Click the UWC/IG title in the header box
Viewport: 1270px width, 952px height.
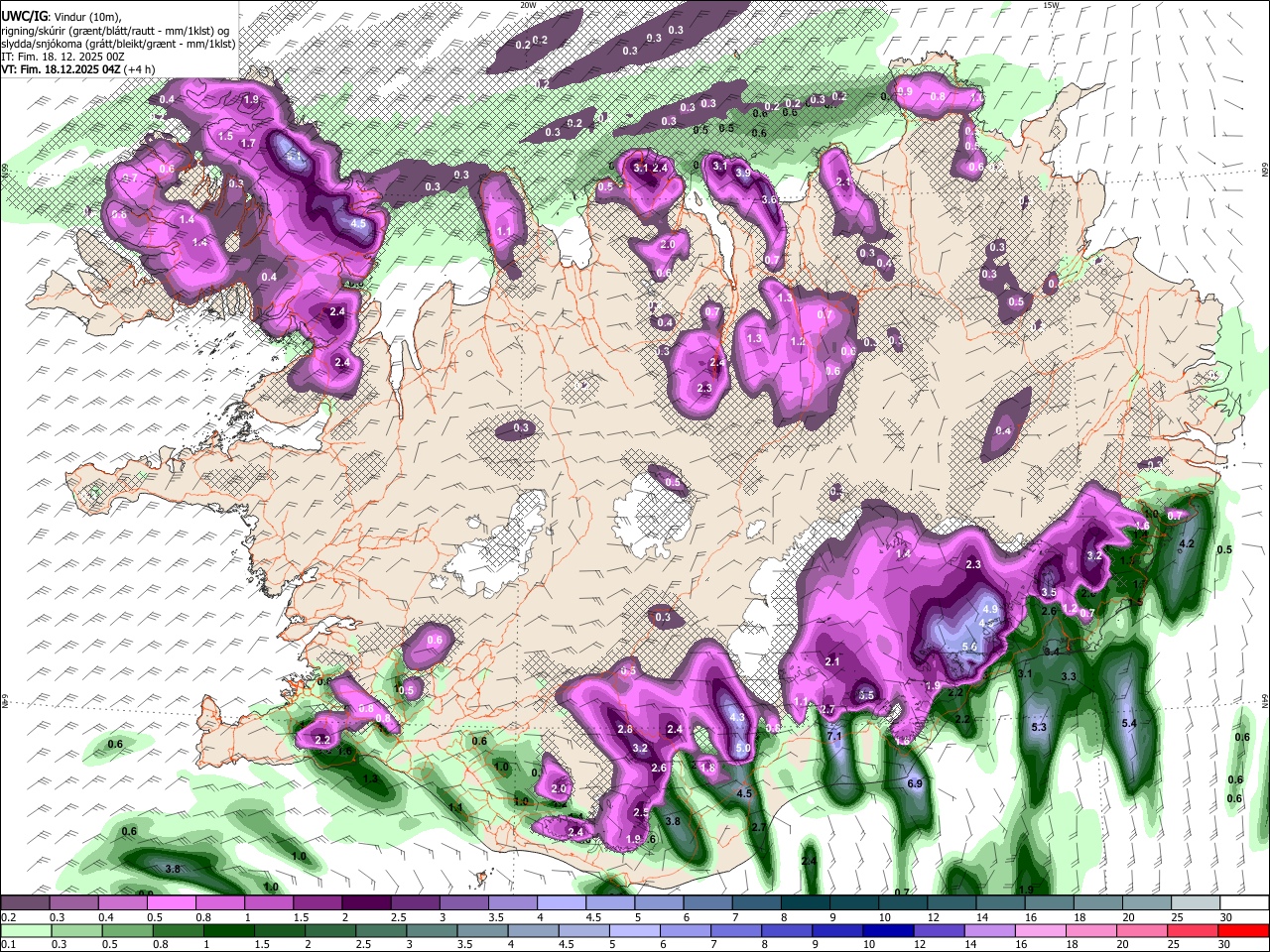coord(24,16)
